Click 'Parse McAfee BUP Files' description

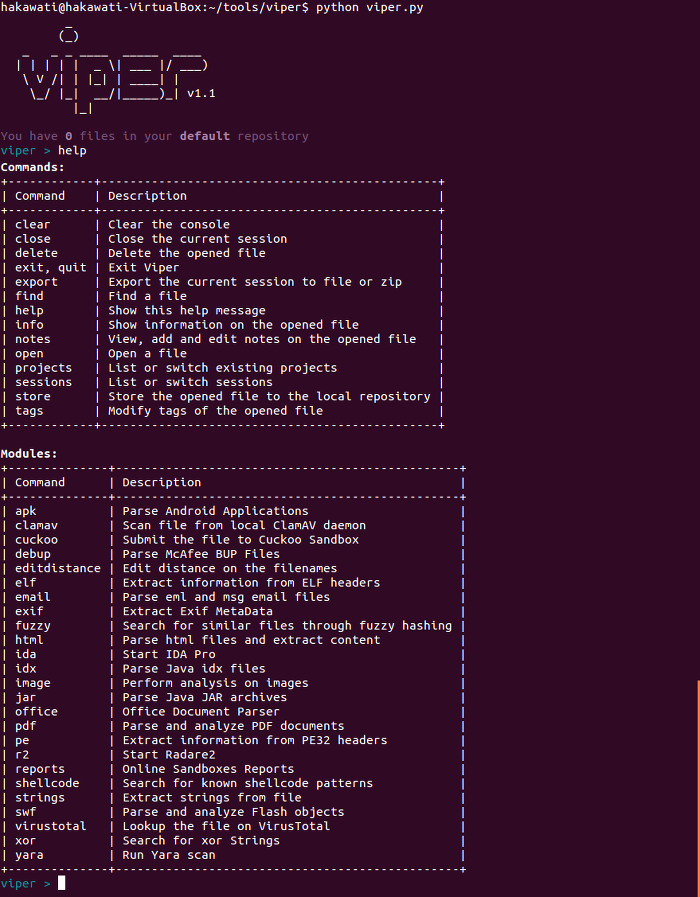(201, 554)
